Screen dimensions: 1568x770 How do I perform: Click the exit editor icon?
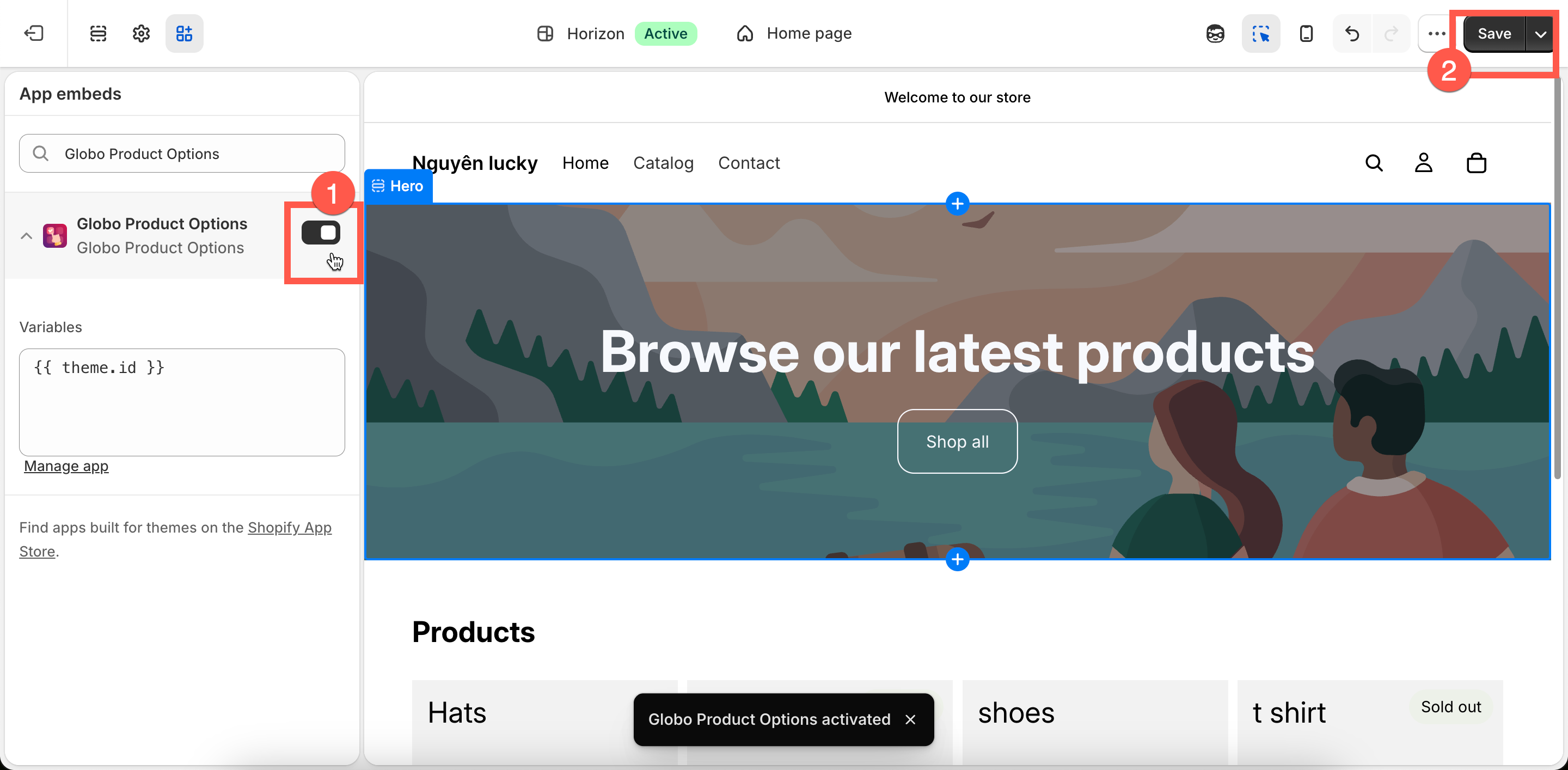coord(33,33)
